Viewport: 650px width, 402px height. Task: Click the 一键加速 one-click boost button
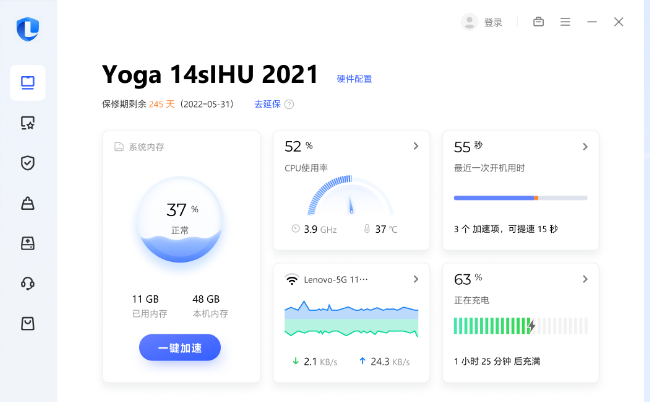click(180, 347)
